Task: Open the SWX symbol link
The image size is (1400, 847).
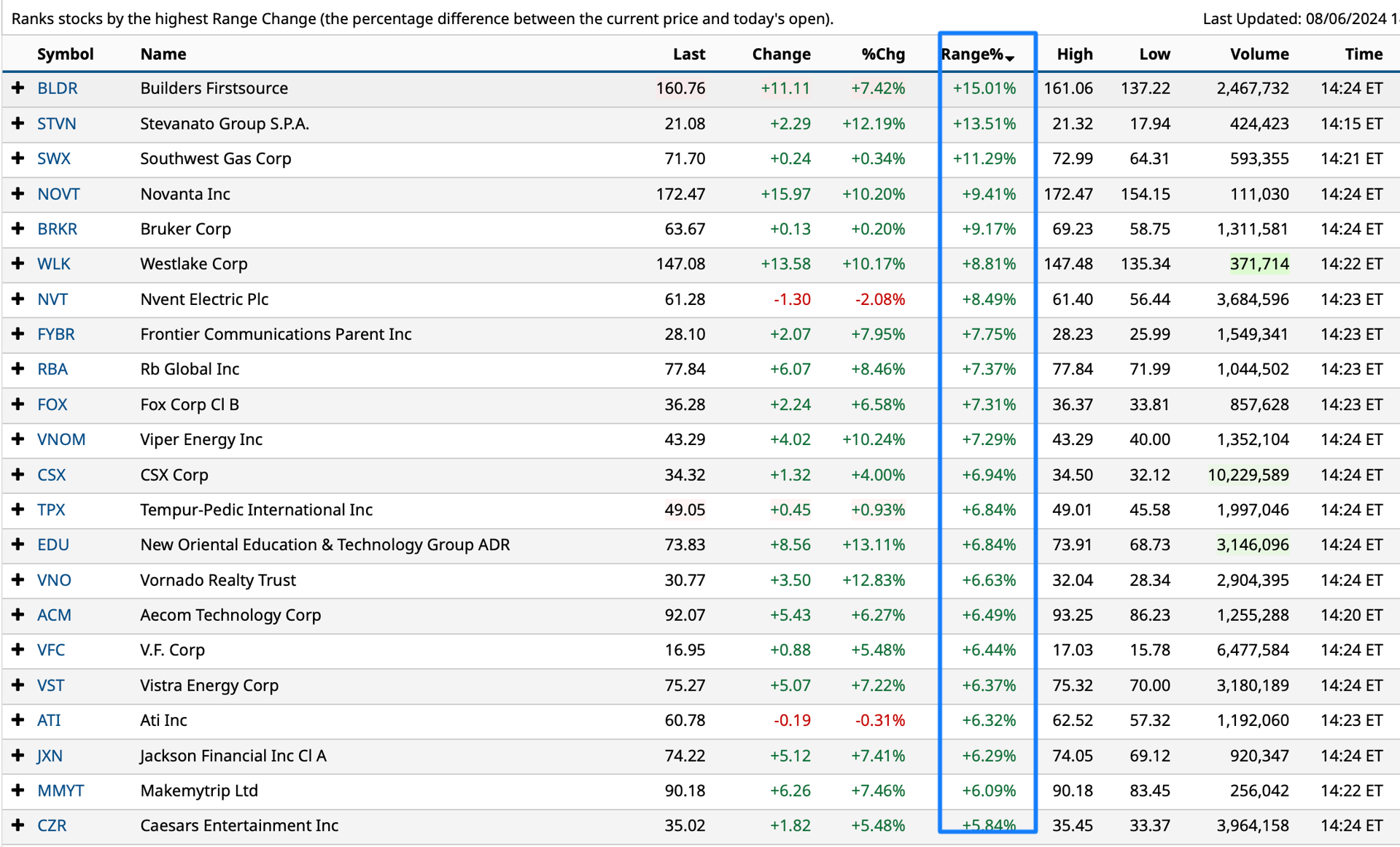Action: (54, 158)
